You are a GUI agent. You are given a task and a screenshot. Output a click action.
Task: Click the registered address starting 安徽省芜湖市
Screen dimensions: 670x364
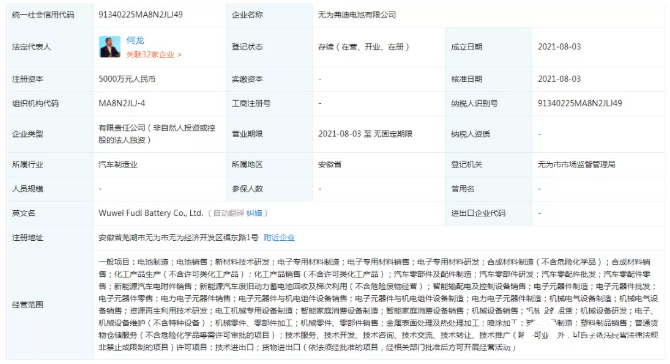pyautogui.click(x=178, y=238)
